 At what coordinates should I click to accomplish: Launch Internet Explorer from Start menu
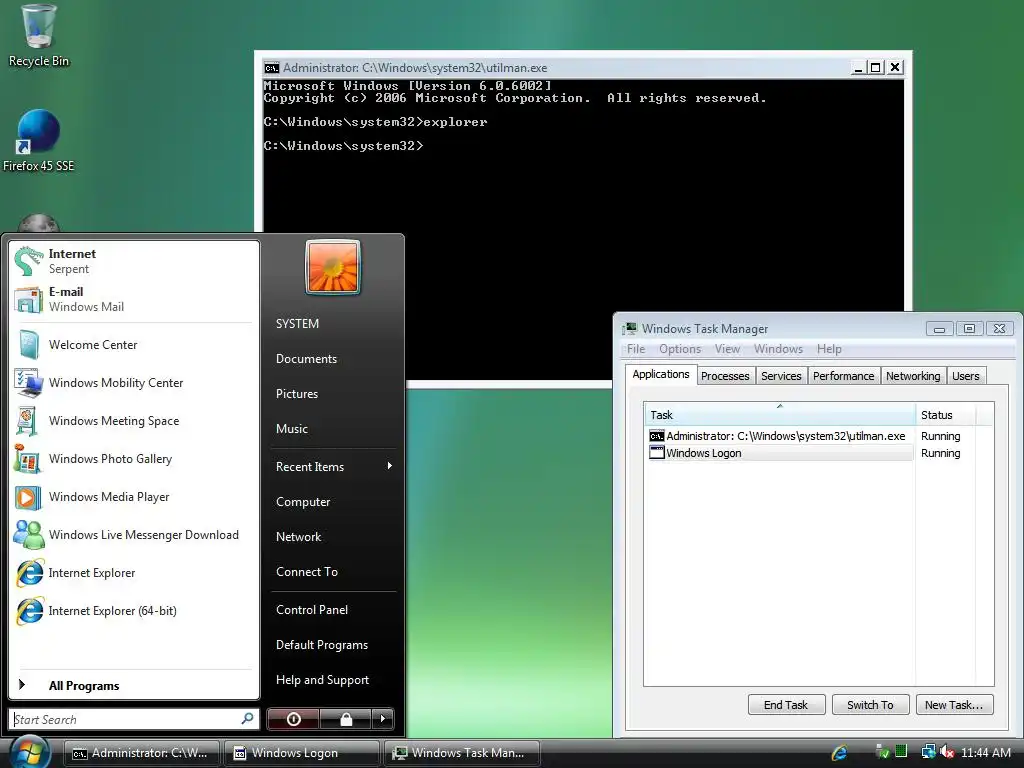click(134, 573)
